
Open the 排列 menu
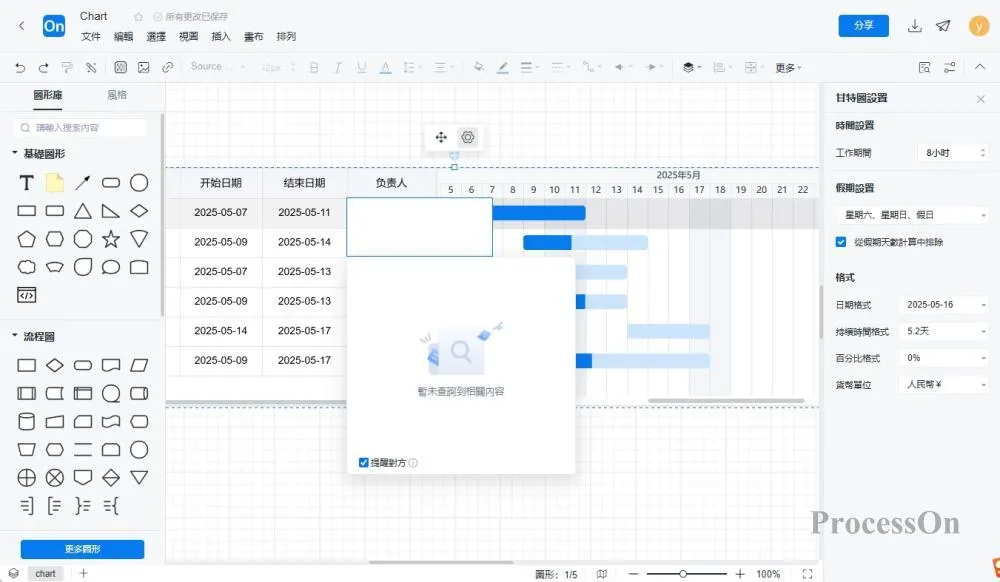286,36
